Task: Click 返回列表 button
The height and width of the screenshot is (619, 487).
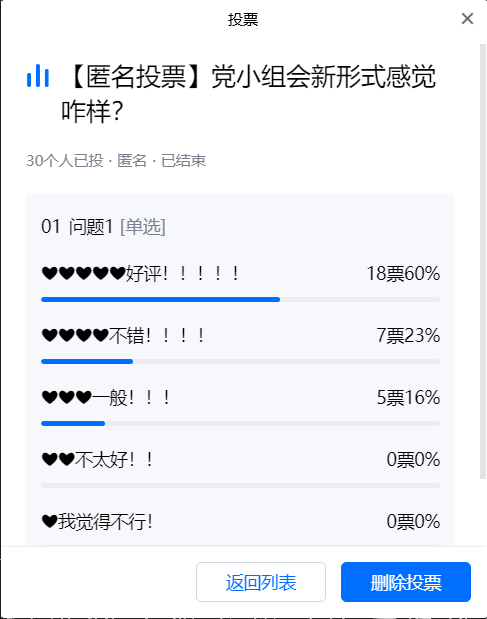Action: (261, 582)
